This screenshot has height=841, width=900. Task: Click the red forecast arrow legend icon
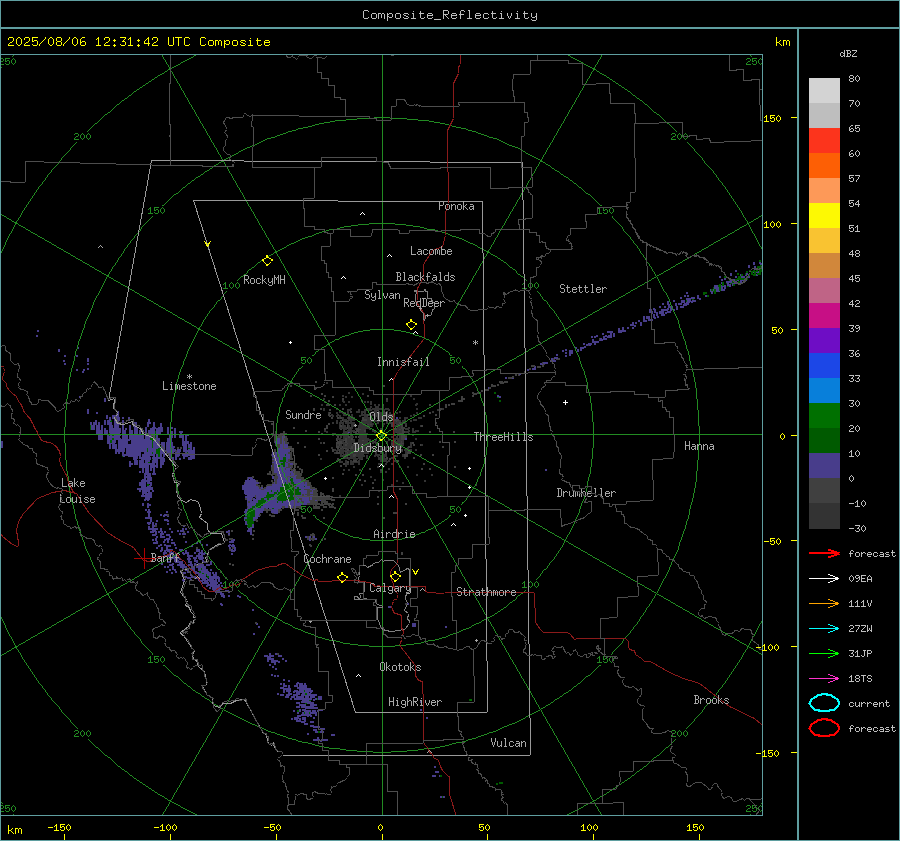(824, 553)
